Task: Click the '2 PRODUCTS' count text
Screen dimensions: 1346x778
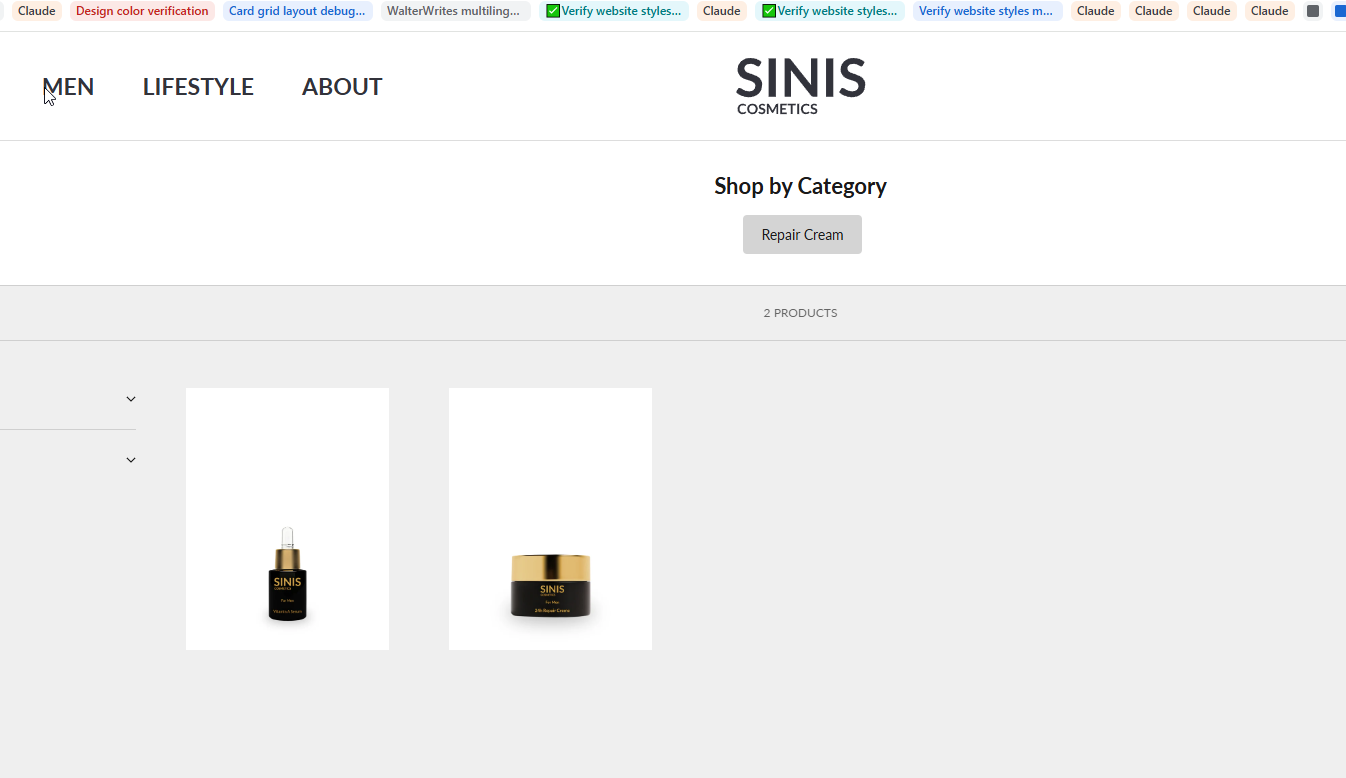Action: 800,313
